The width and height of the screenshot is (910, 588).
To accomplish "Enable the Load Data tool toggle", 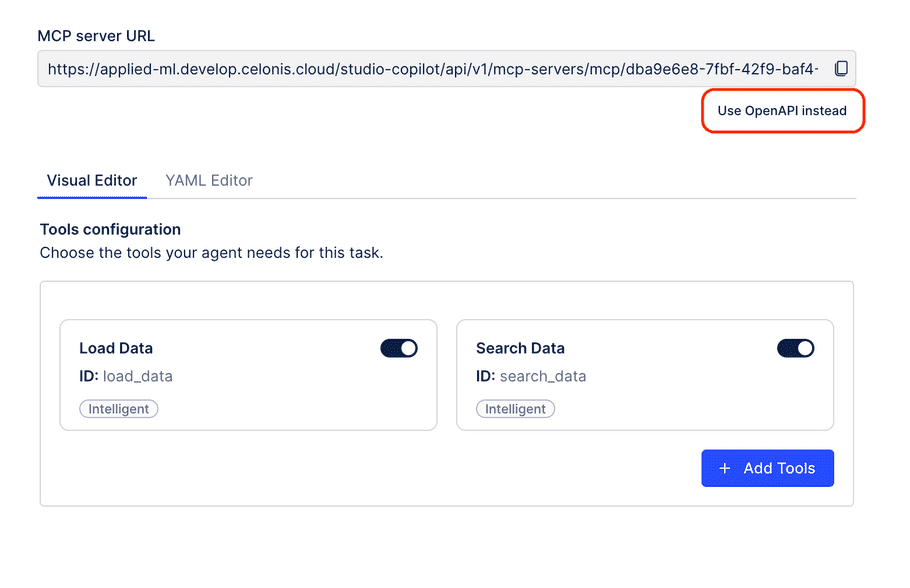I will tap(398, 348).
